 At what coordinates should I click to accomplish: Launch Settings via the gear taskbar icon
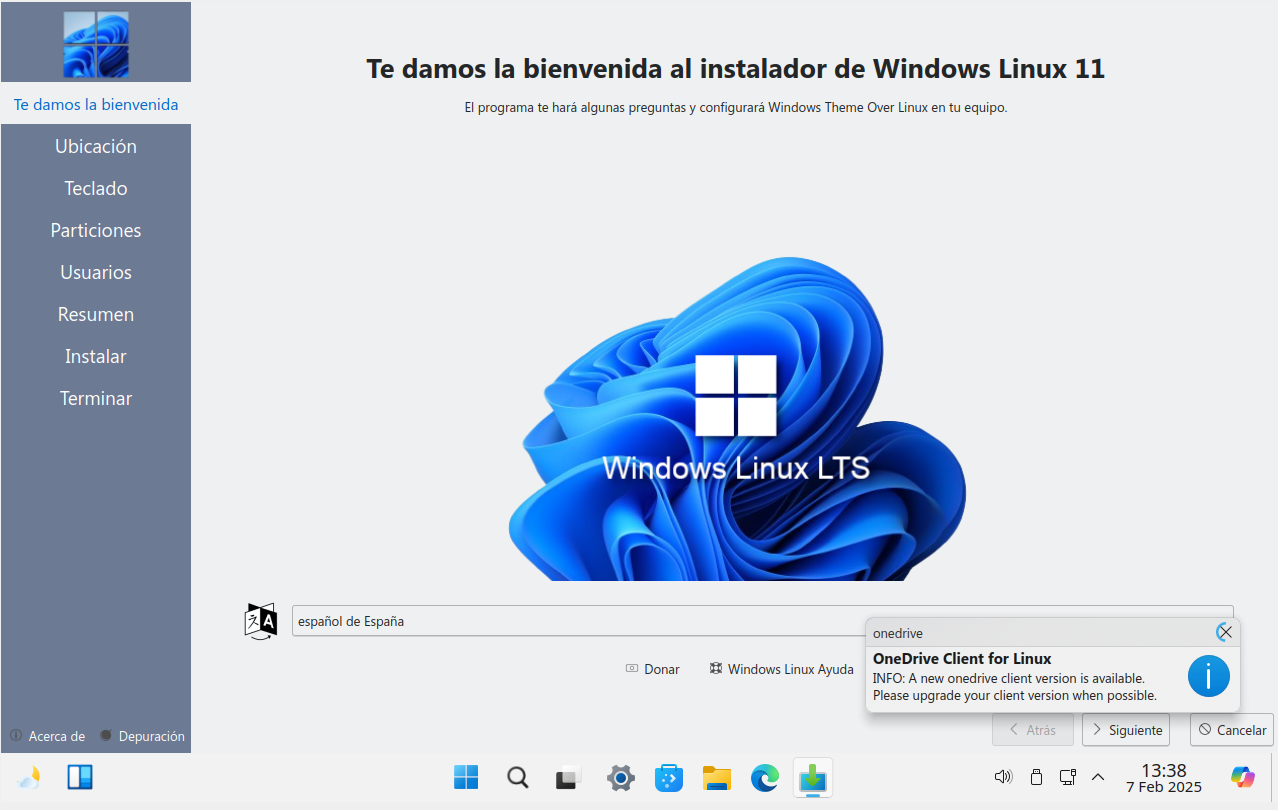point(620,777)
